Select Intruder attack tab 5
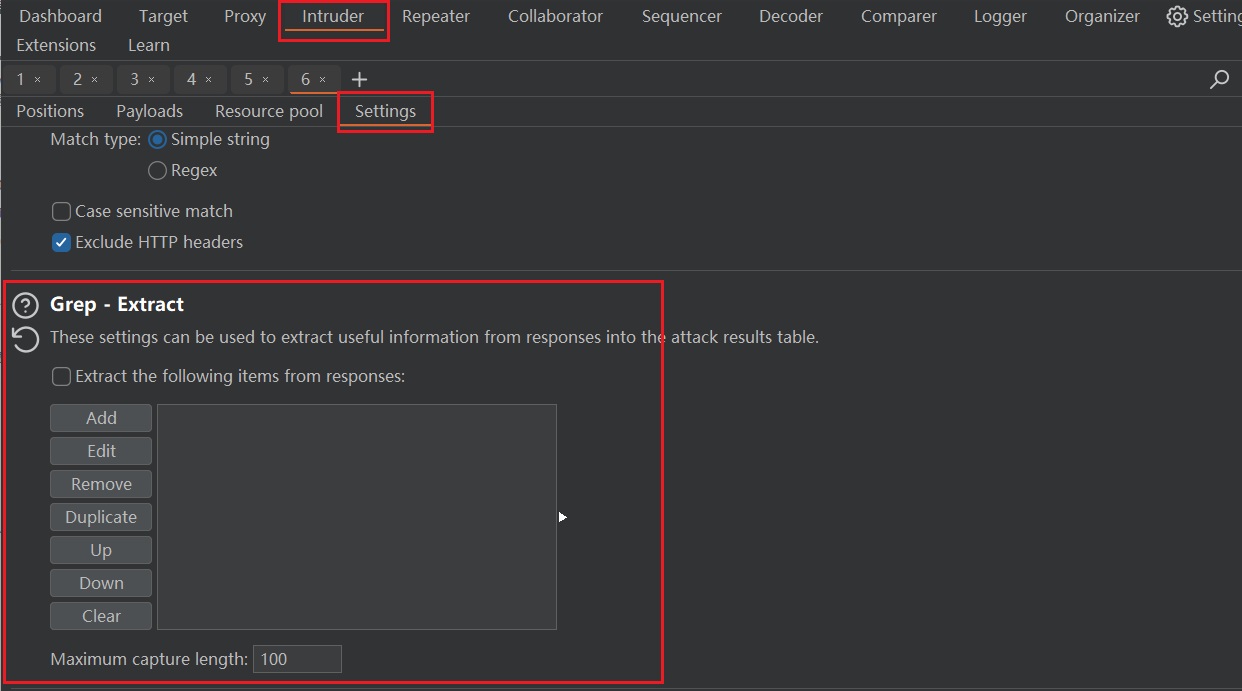 248,79
